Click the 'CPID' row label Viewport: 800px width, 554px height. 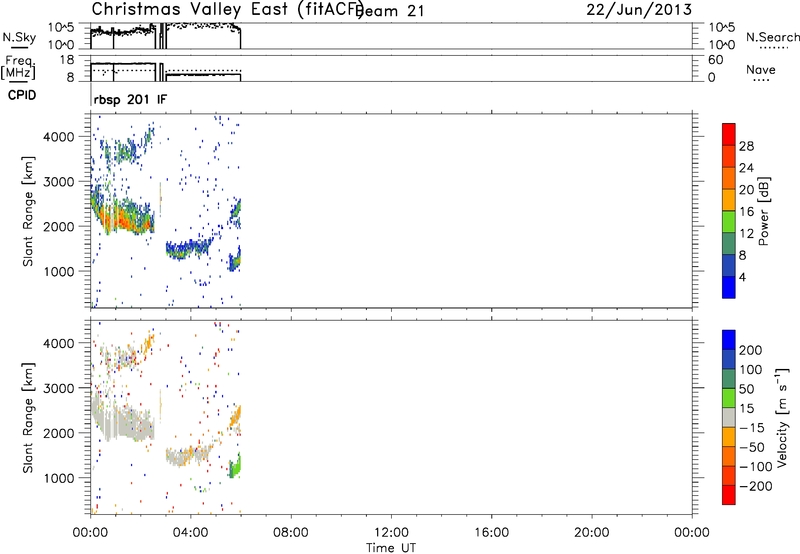point(22,95)
